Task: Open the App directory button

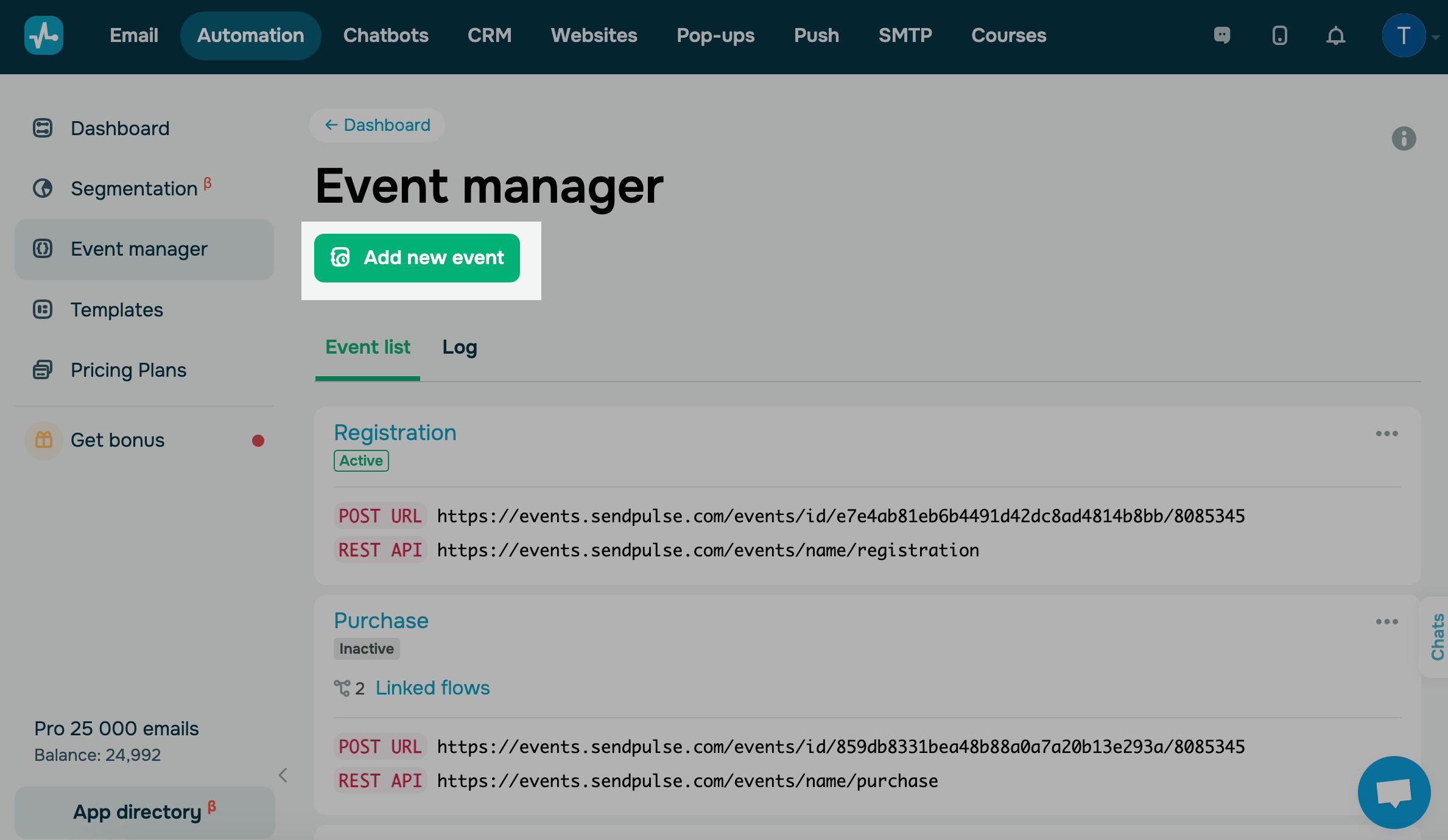Action: (144, 812)
